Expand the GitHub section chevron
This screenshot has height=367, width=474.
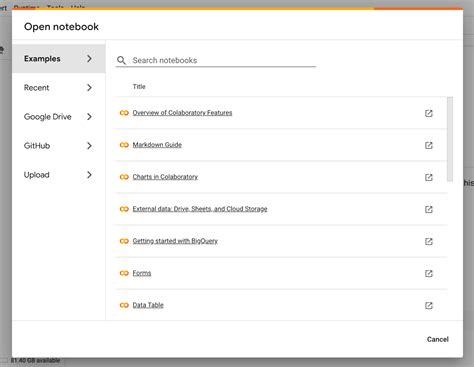(89, 146)
